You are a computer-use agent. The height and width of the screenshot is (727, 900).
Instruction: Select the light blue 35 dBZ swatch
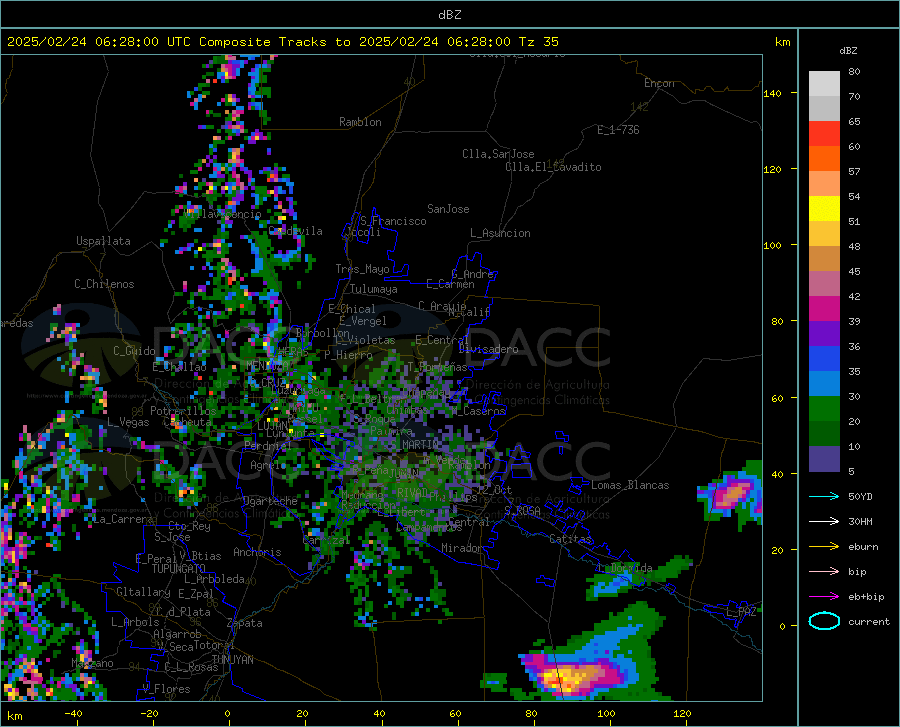click(824, 384)
